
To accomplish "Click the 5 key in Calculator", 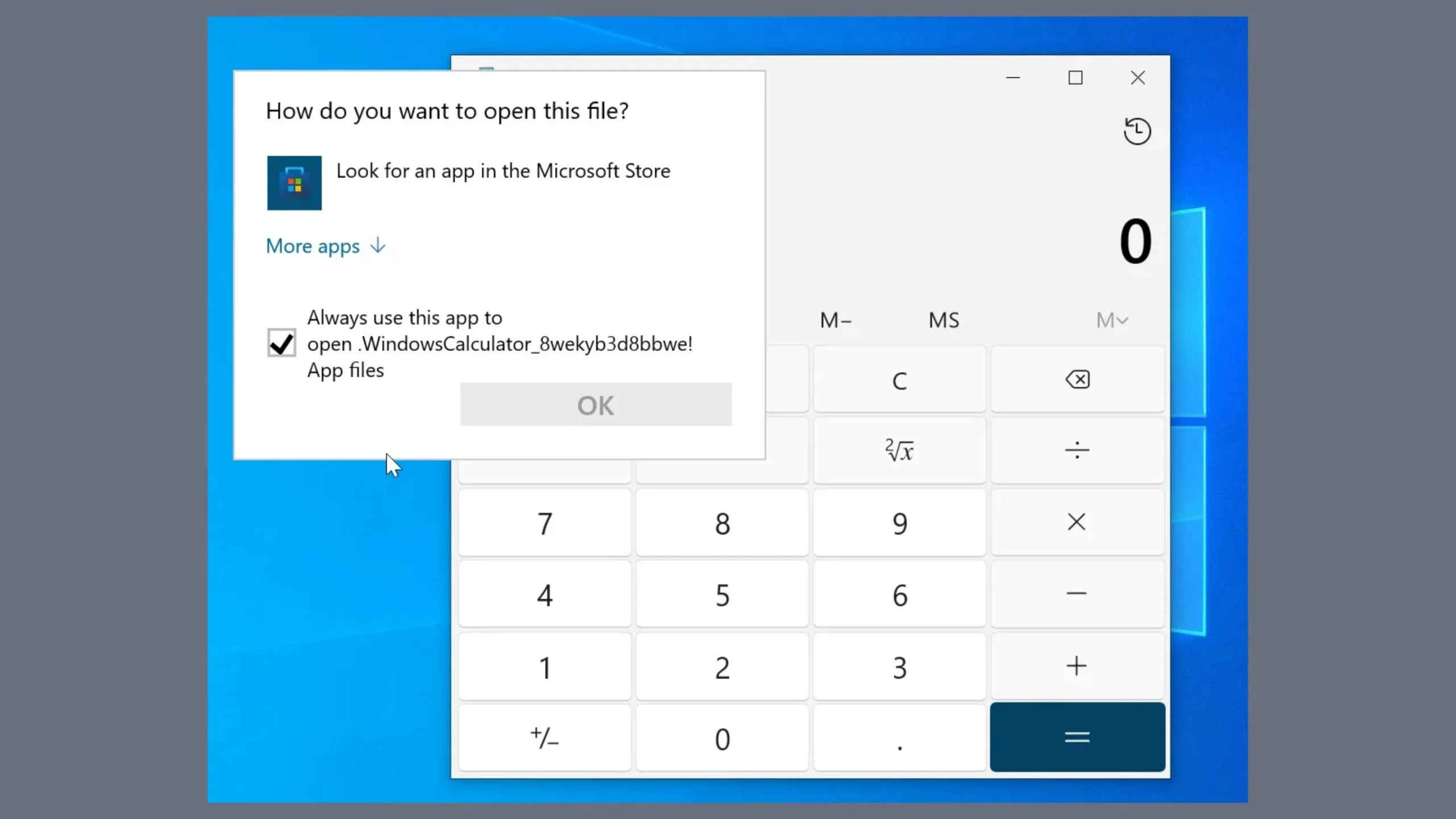I will click(x=722, y=594).
